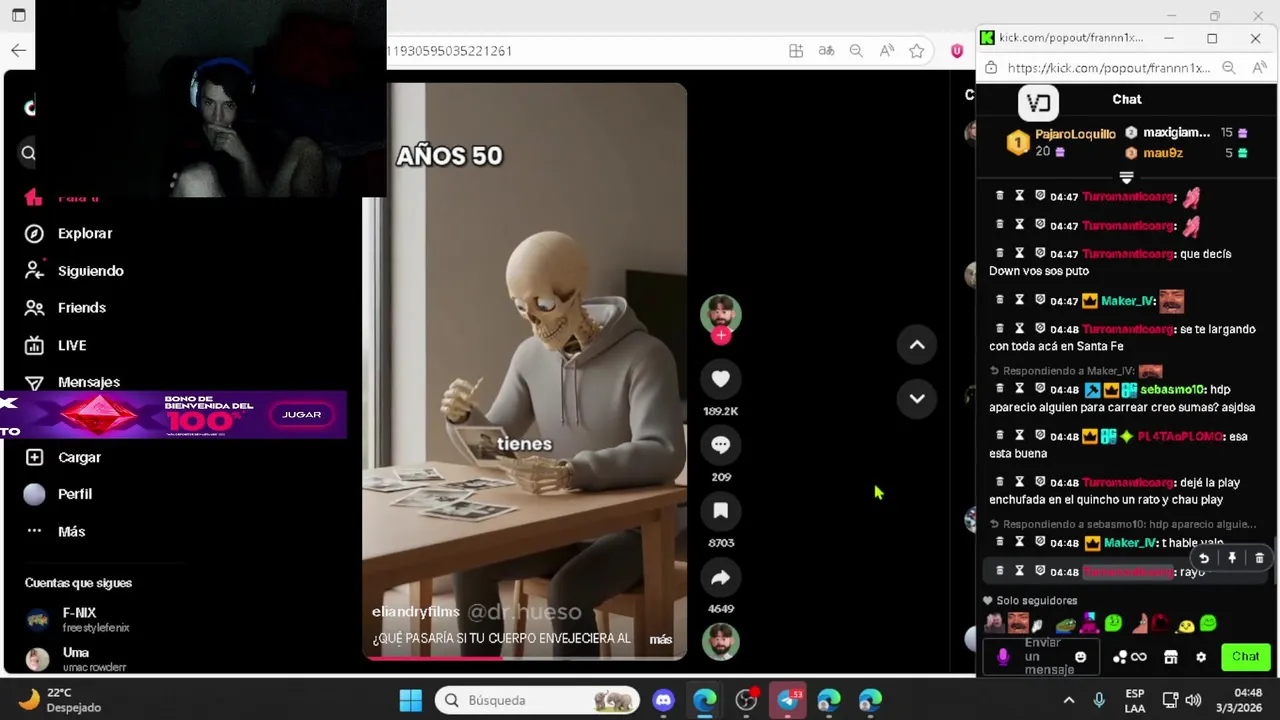Open the red shield extension icon
Image resolution: width=1280 pixels, height=720 pixels.
tap(957, 51)
